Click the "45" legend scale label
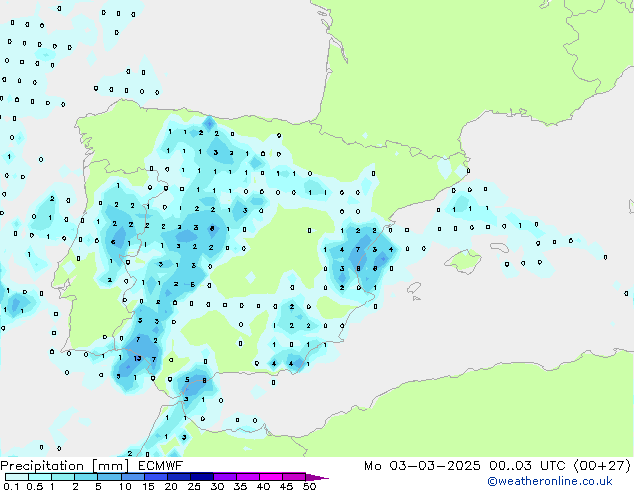 [286, 486]
